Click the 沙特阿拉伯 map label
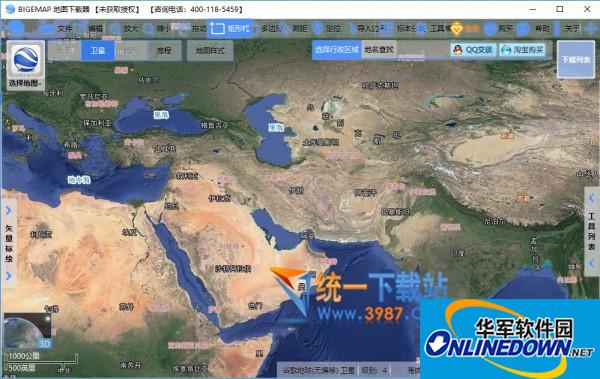600x379 pixels. point(233,269)
